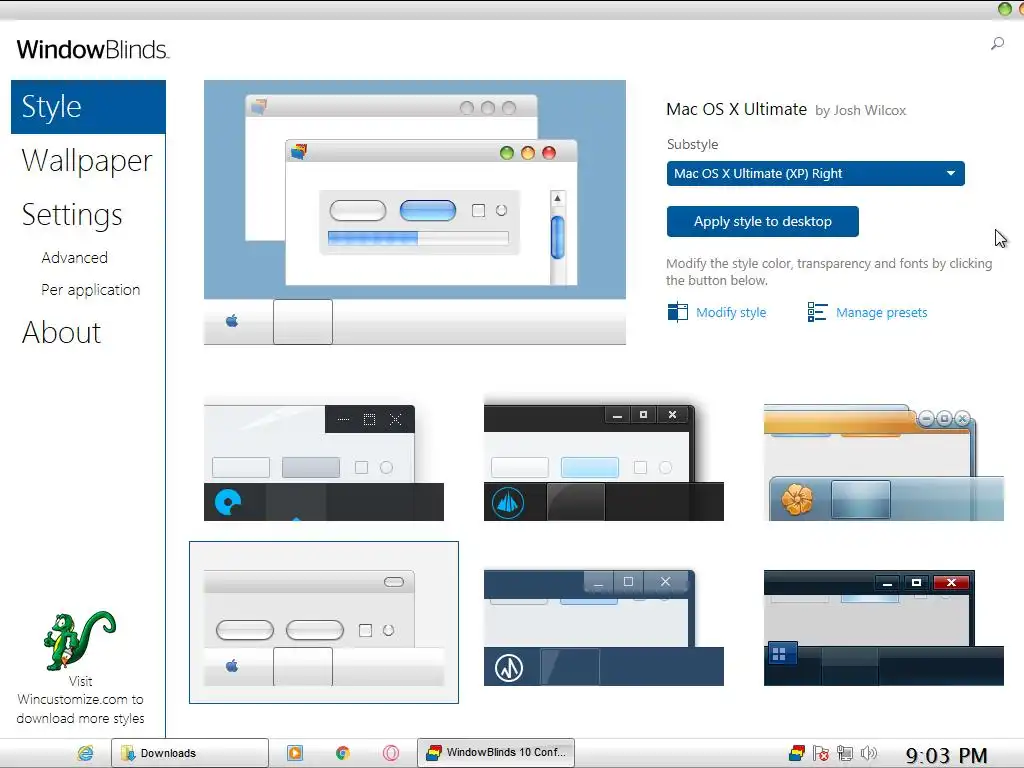Click the large Mac OS X Ultimate preview

click(415, 212)
